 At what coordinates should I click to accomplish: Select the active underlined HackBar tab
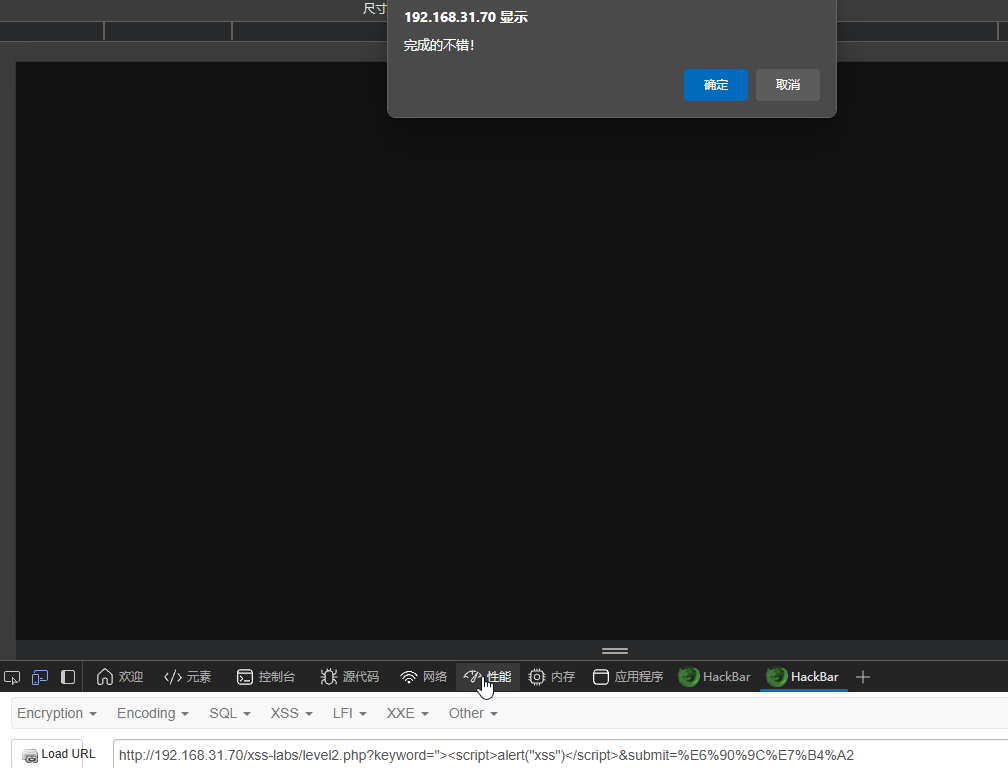click(x=803, y=677)
